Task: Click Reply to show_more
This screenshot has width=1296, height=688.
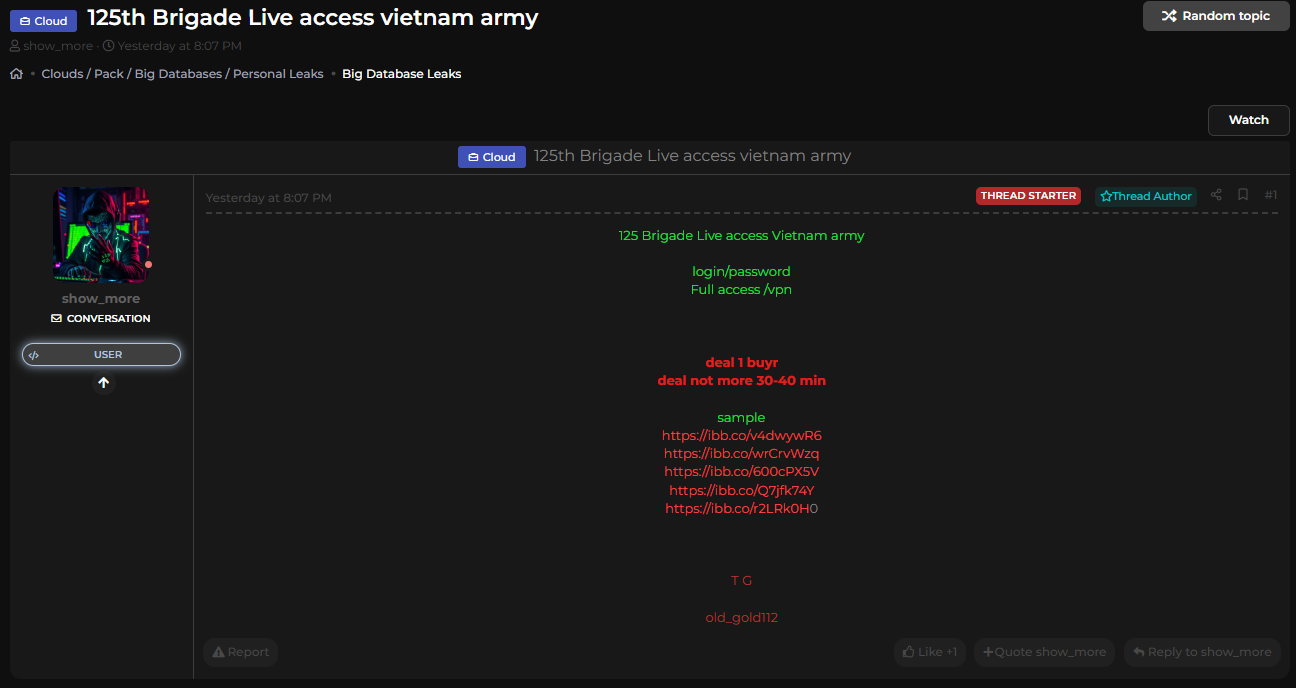Action: 1202,652
